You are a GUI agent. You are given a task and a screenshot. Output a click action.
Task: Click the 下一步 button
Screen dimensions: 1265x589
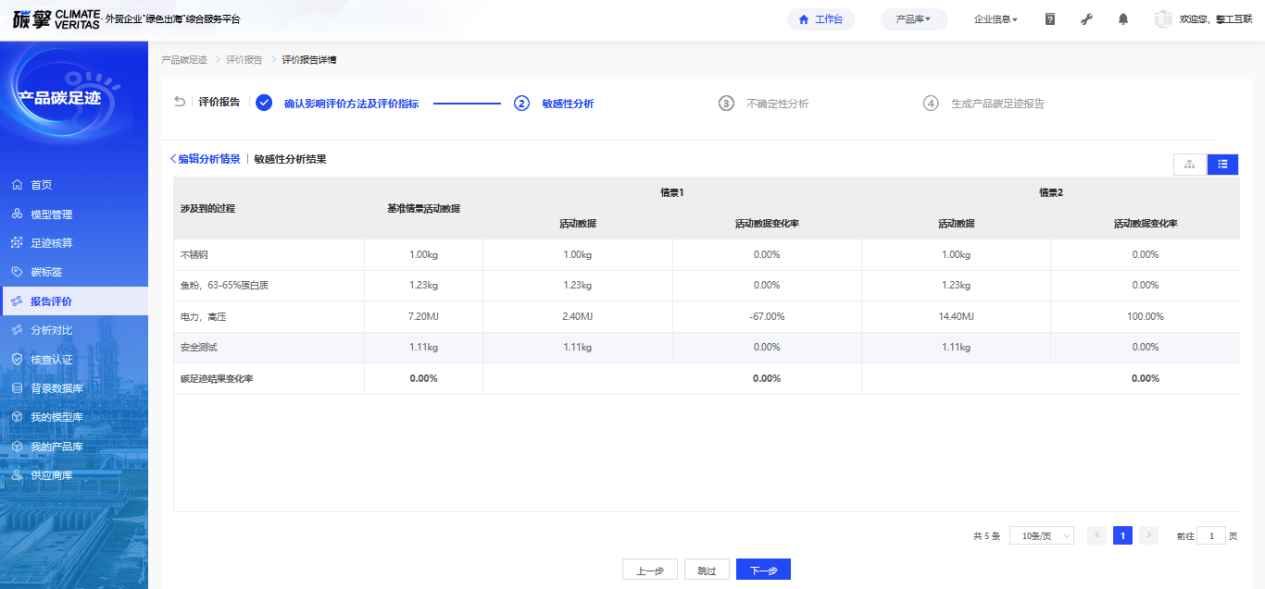pos(763,570)
